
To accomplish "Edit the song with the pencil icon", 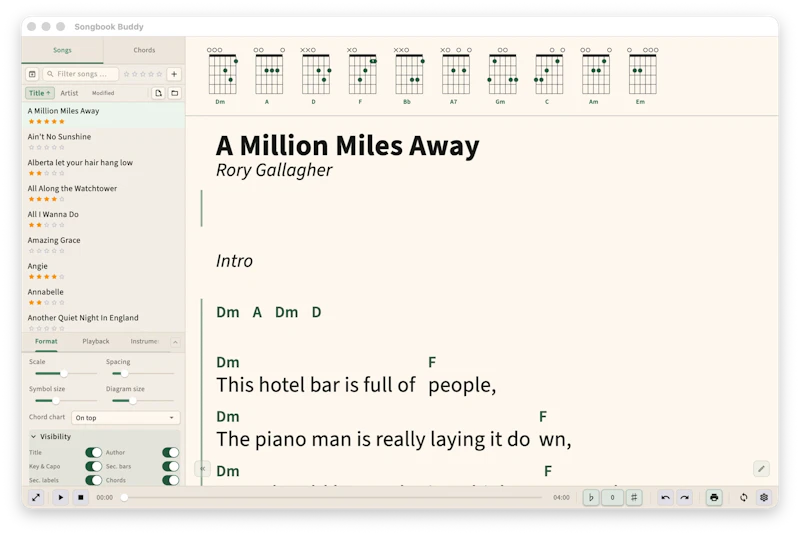I will coord(761,469).
